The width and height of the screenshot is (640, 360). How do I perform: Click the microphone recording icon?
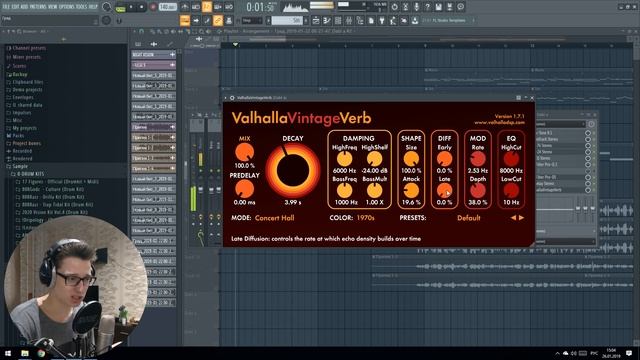[416, 7]
